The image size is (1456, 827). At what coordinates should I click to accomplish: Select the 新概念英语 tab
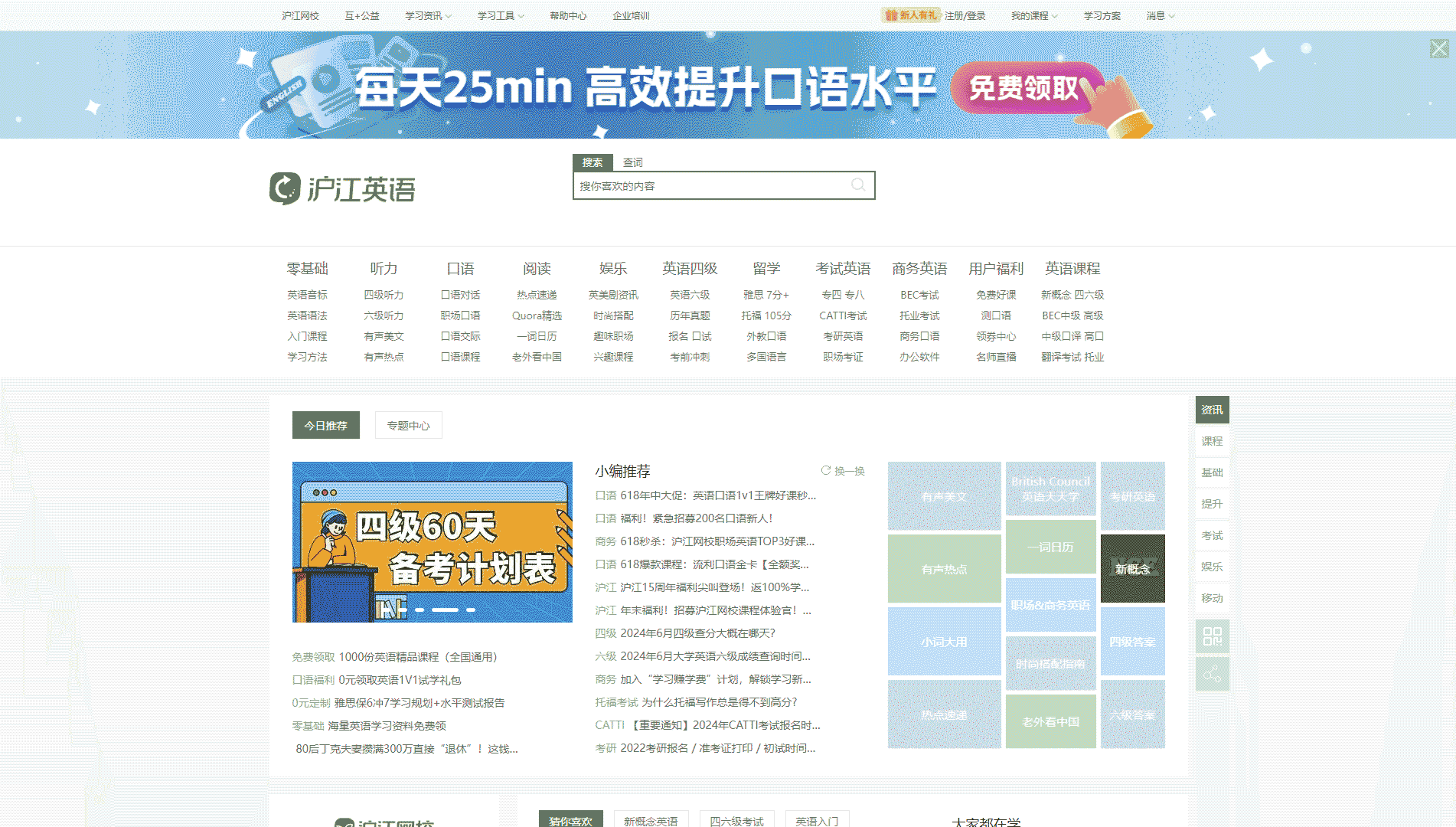click(651, 819)
